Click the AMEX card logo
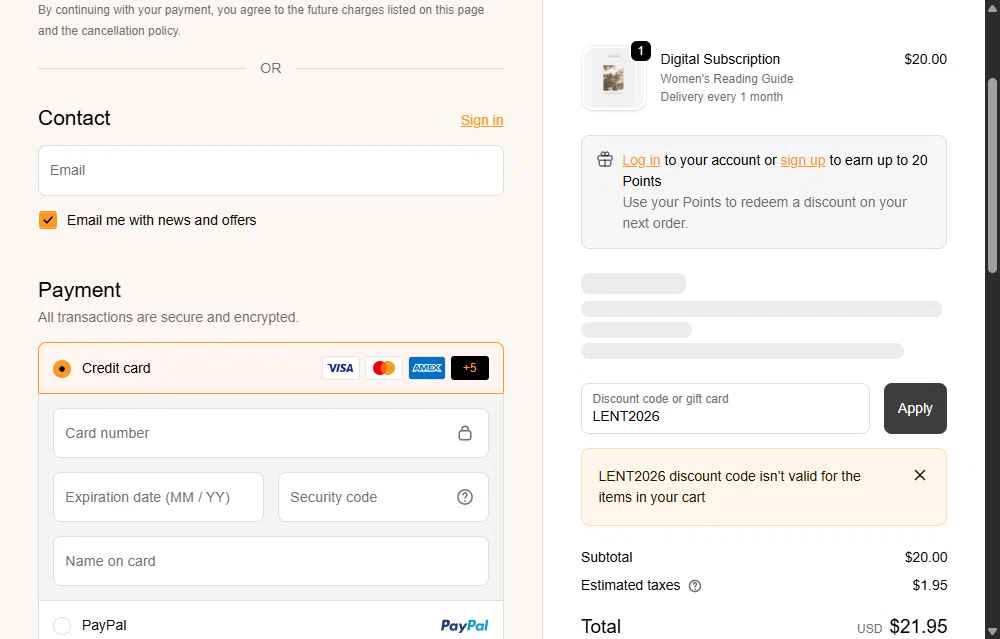Image resolution: width=1000 pixels, height=639 pixels. point(427,368)
